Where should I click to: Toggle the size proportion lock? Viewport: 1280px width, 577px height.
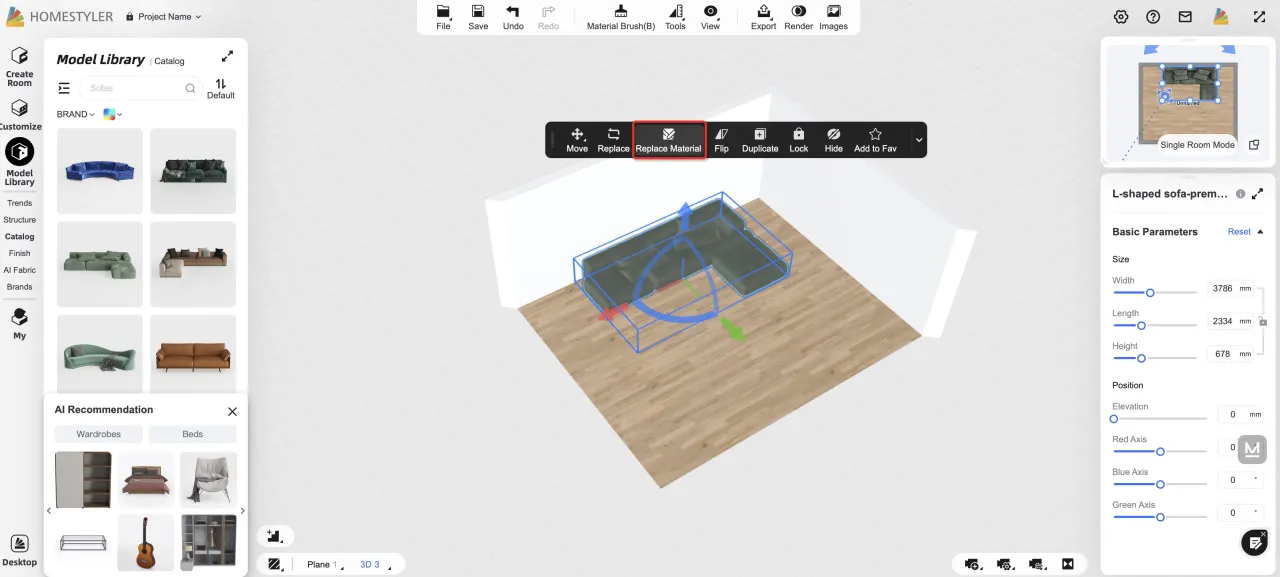coord(1263,322)
